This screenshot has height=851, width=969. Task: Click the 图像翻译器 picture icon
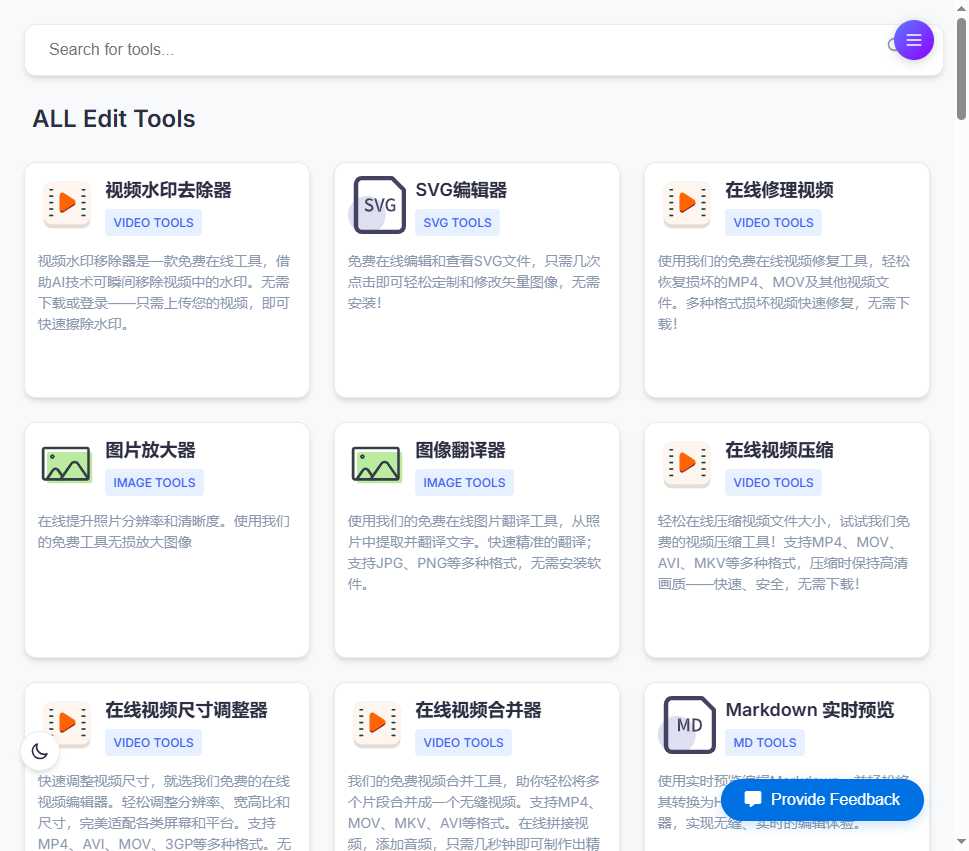coord(376,463)
